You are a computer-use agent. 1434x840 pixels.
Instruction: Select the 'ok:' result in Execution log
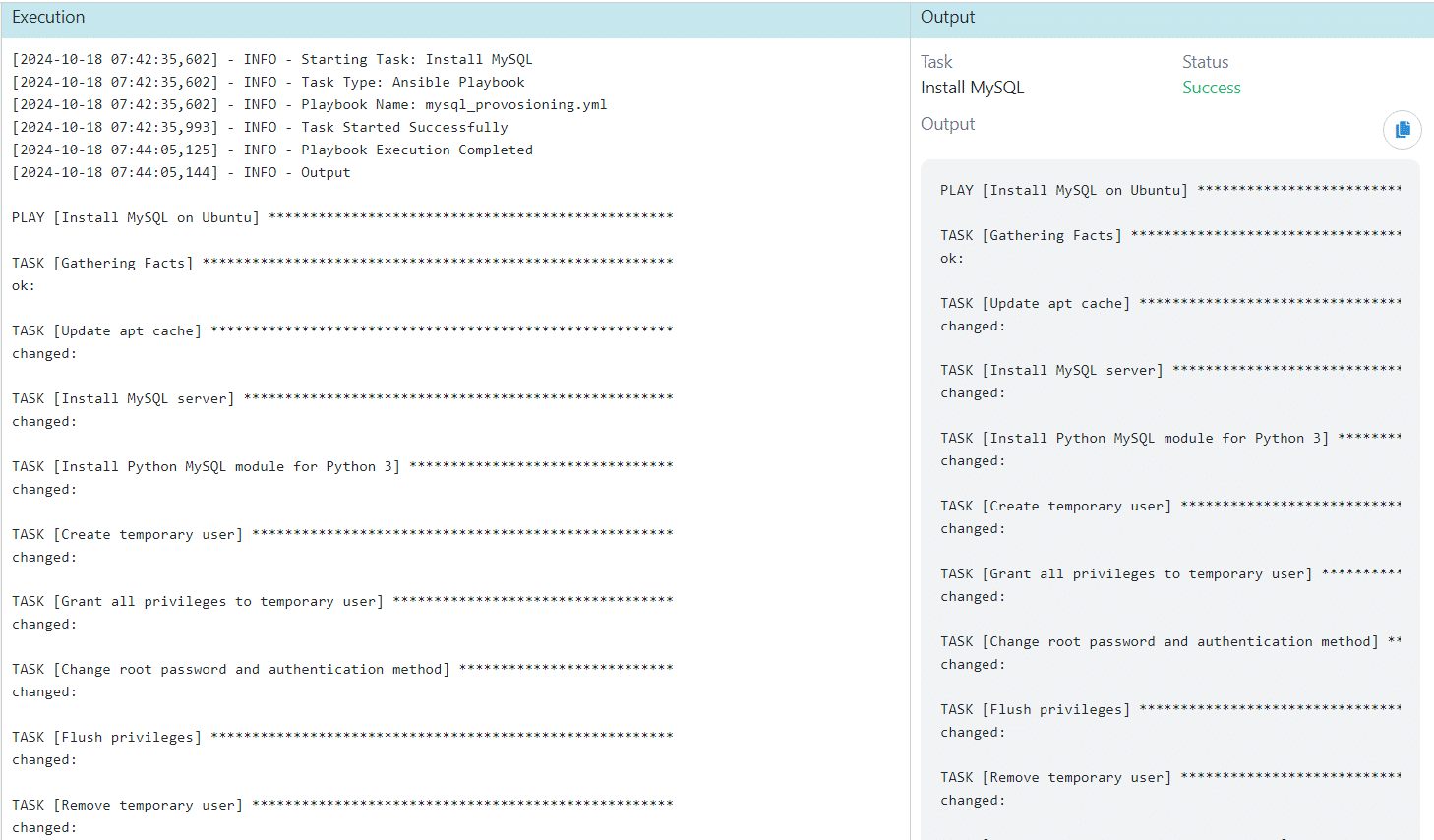coord(24,286)
